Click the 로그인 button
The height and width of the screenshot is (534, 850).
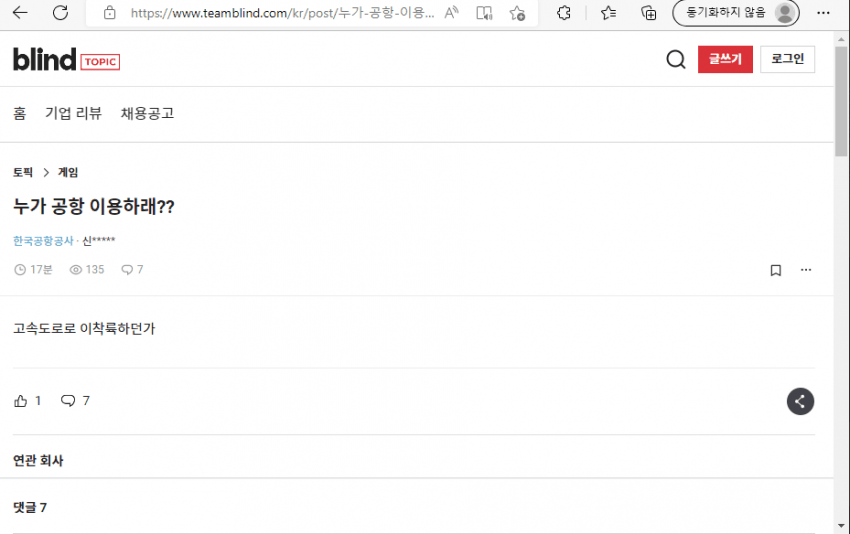pos(787,59)
